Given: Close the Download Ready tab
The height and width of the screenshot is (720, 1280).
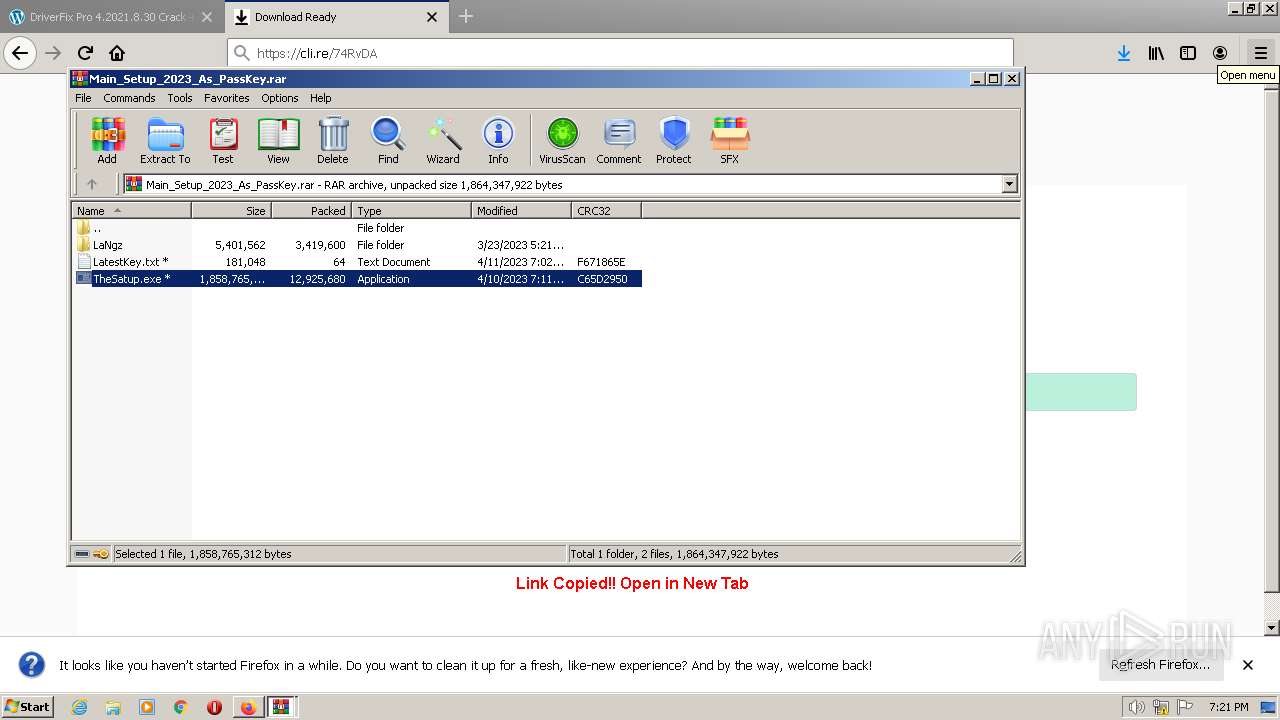Looking at the screenshot, I should tap(432, 17).
